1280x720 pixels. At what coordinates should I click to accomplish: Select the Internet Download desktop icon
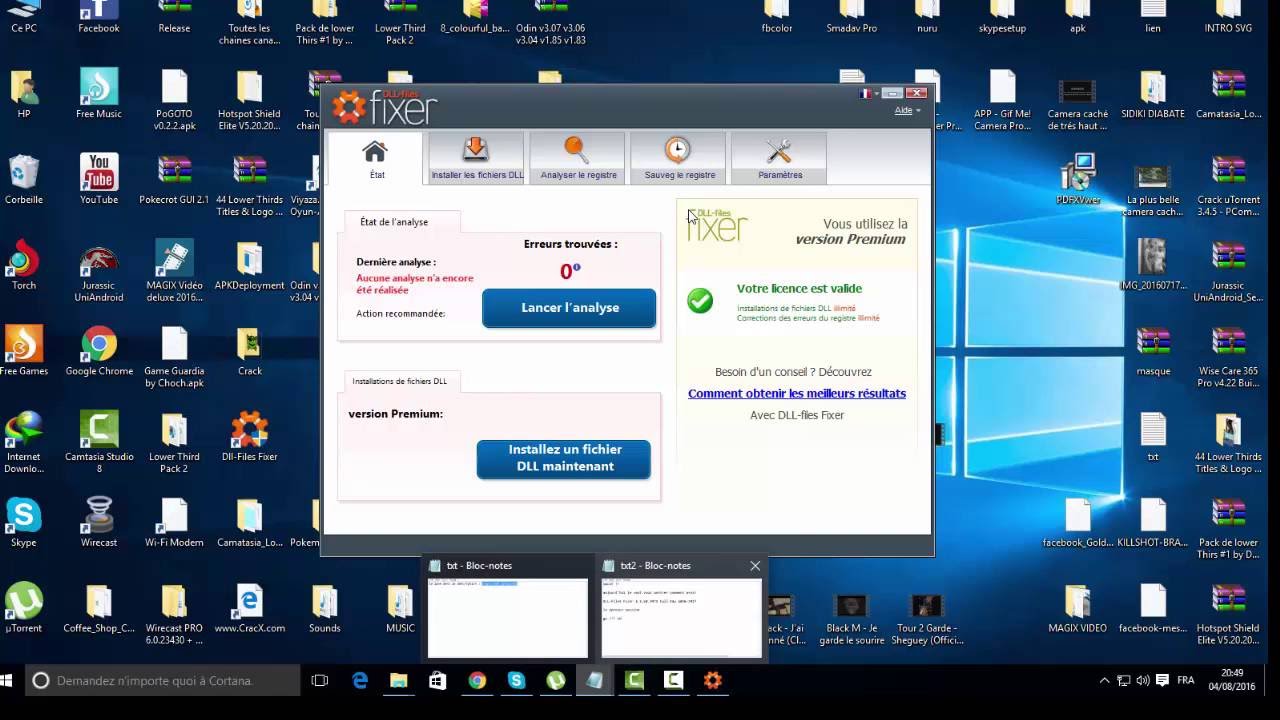[x=24, y=442]
